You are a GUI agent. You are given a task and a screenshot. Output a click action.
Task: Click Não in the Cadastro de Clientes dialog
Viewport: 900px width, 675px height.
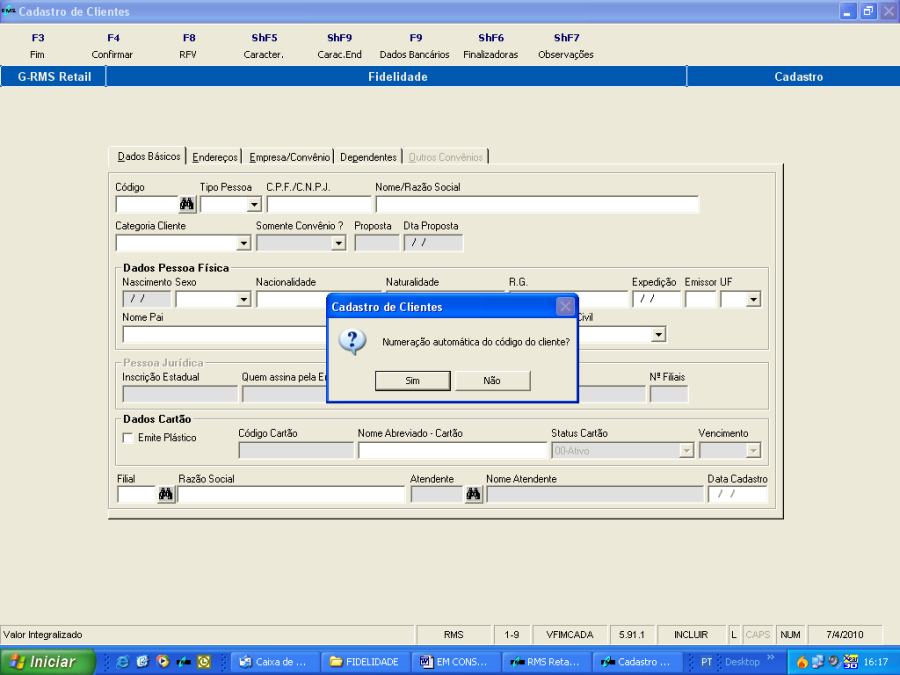tap(492, 381)
